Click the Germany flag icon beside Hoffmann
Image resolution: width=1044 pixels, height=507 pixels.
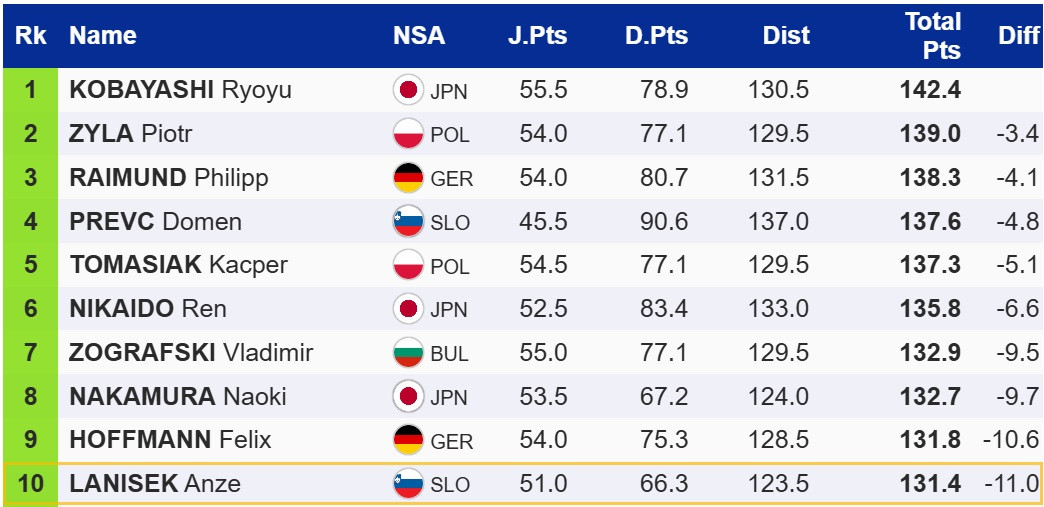click(407, 440)
